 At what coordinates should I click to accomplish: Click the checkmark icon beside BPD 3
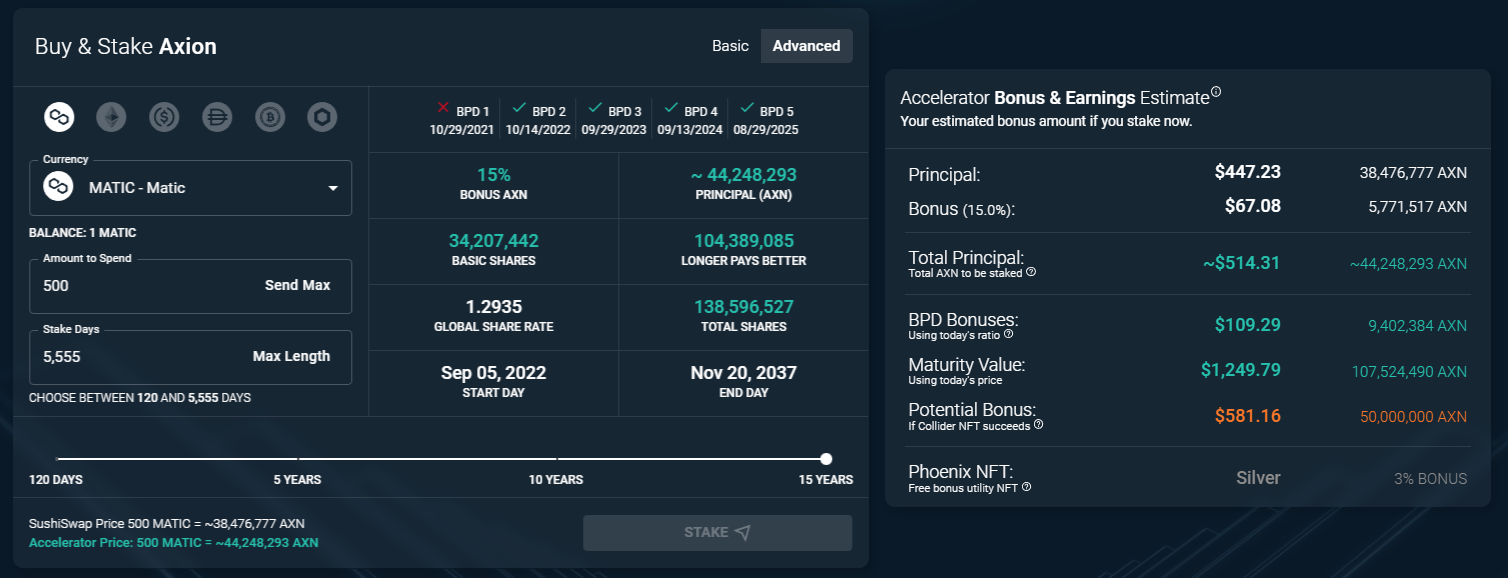[x=594, y=107]
